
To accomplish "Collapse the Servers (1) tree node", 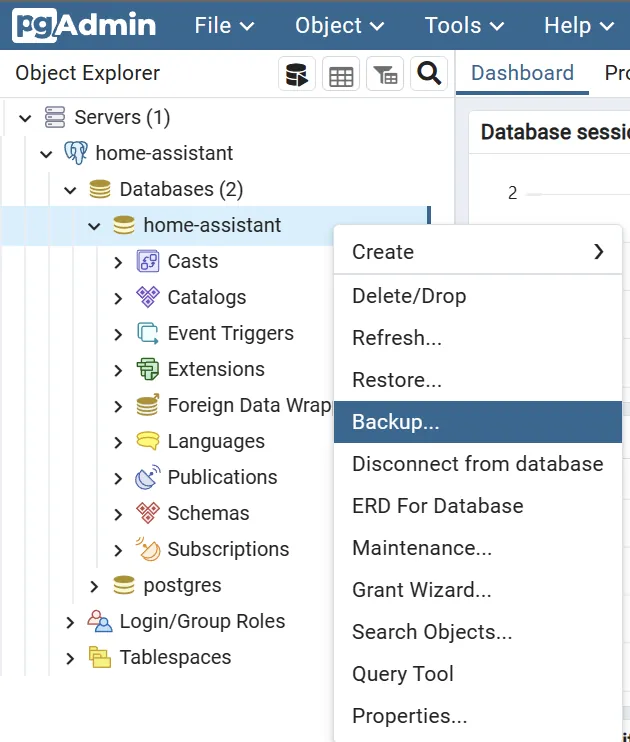I will tap(26, 118).
